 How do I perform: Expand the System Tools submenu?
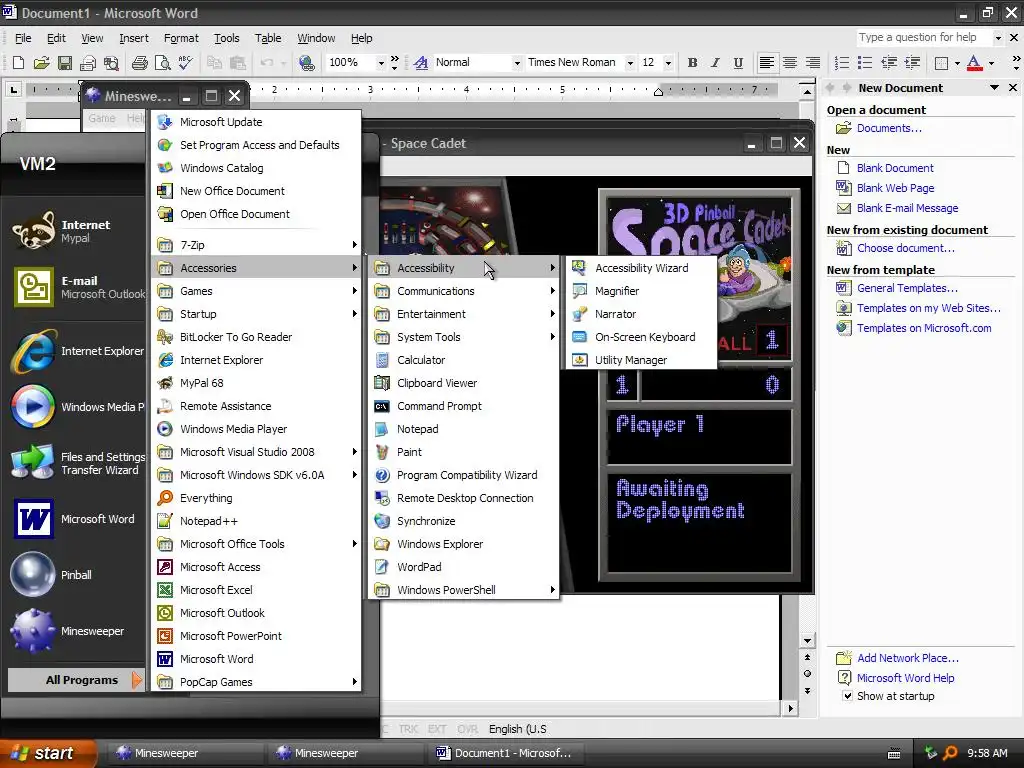tap(464, 337)
